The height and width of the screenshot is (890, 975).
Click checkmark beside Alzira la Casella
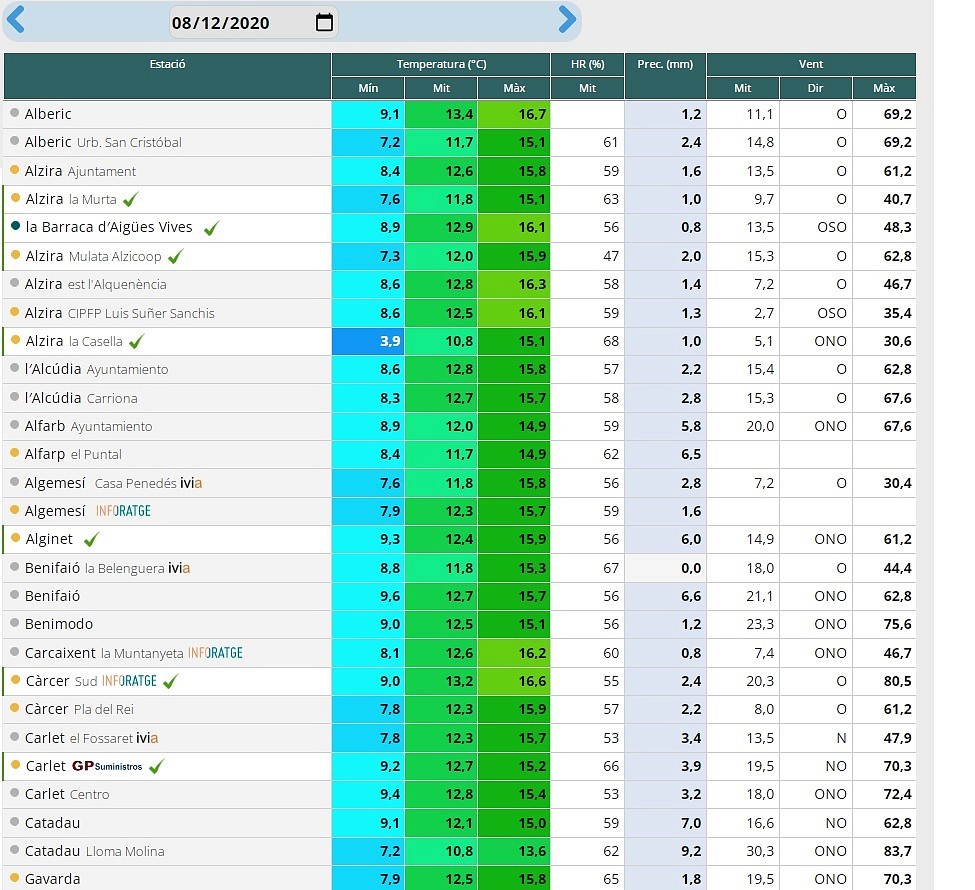click(136, 341)
